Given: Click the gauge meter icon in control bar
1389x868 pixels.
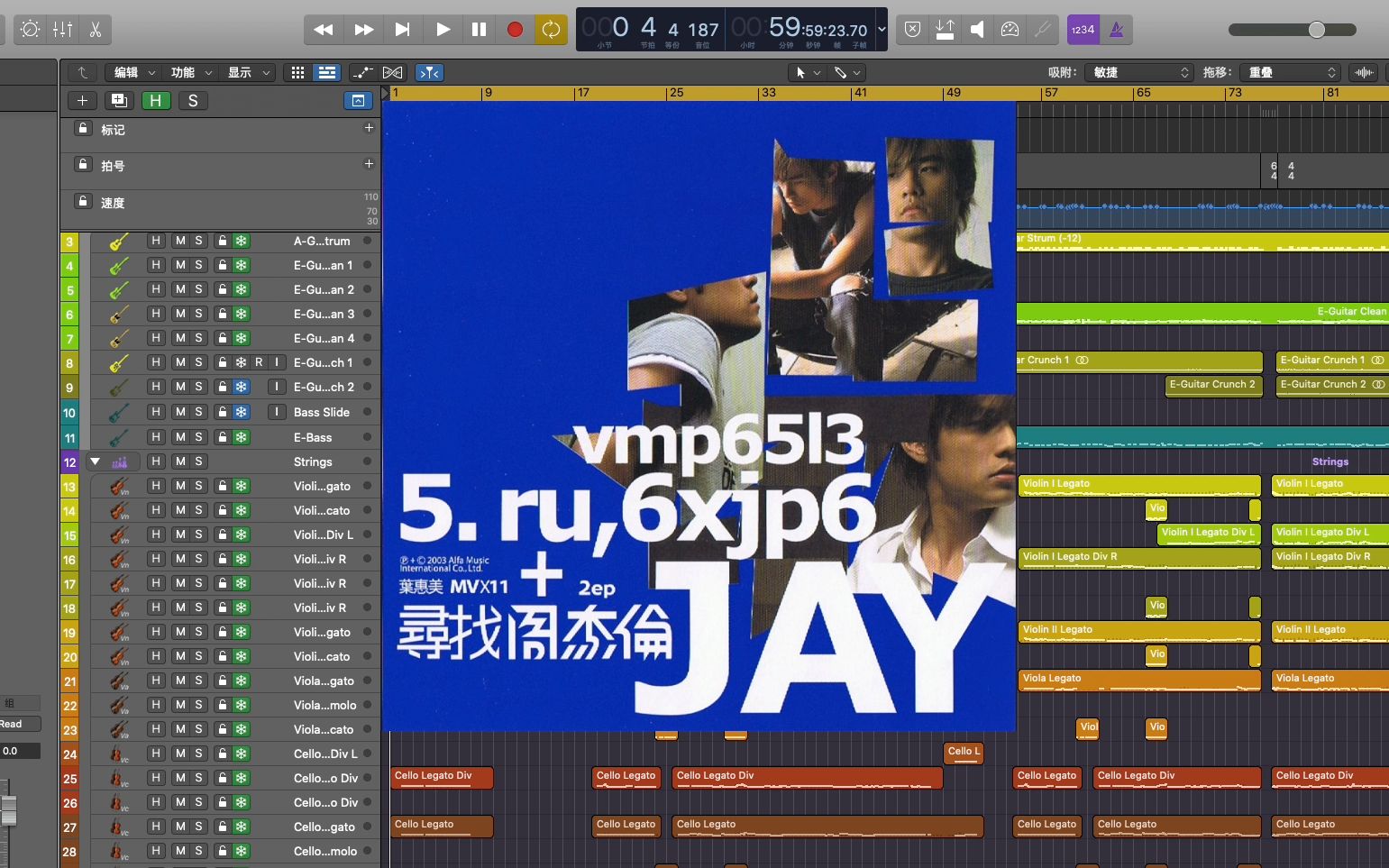Looking at the screenshot, I should click(x=1010, y=29).
